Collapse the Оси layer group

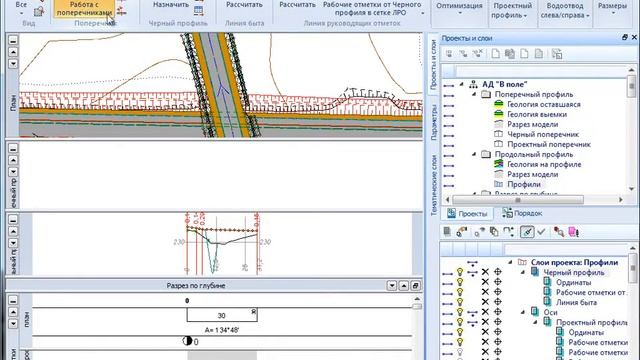523,312
